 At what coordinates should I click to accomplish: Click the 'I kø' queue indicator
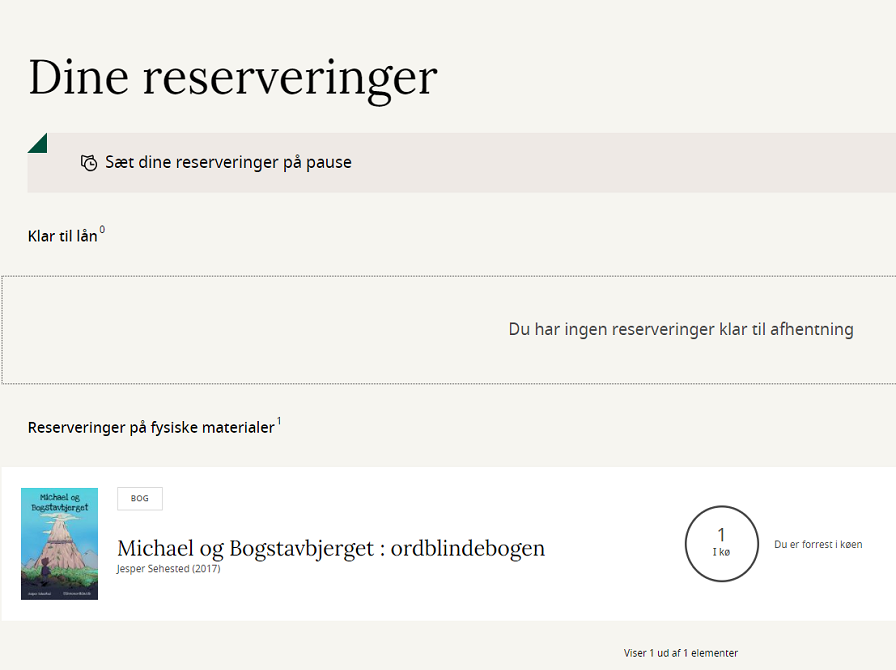(x=722, y=552)
